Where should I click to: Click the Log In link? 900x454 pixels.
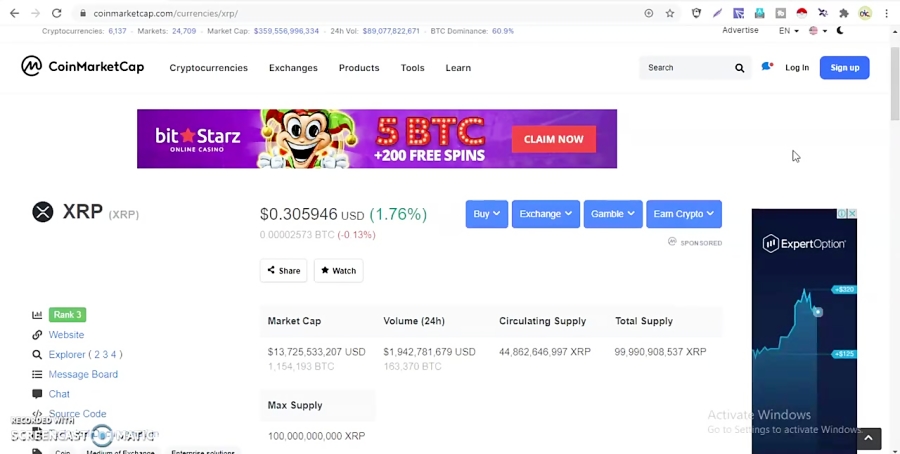[x=797, y=68]
